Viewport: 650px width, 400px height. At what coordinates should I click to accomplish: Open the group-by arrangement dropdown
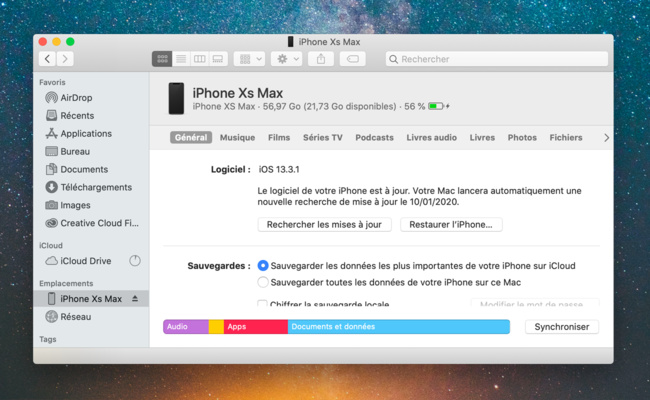tap(249, 59)
